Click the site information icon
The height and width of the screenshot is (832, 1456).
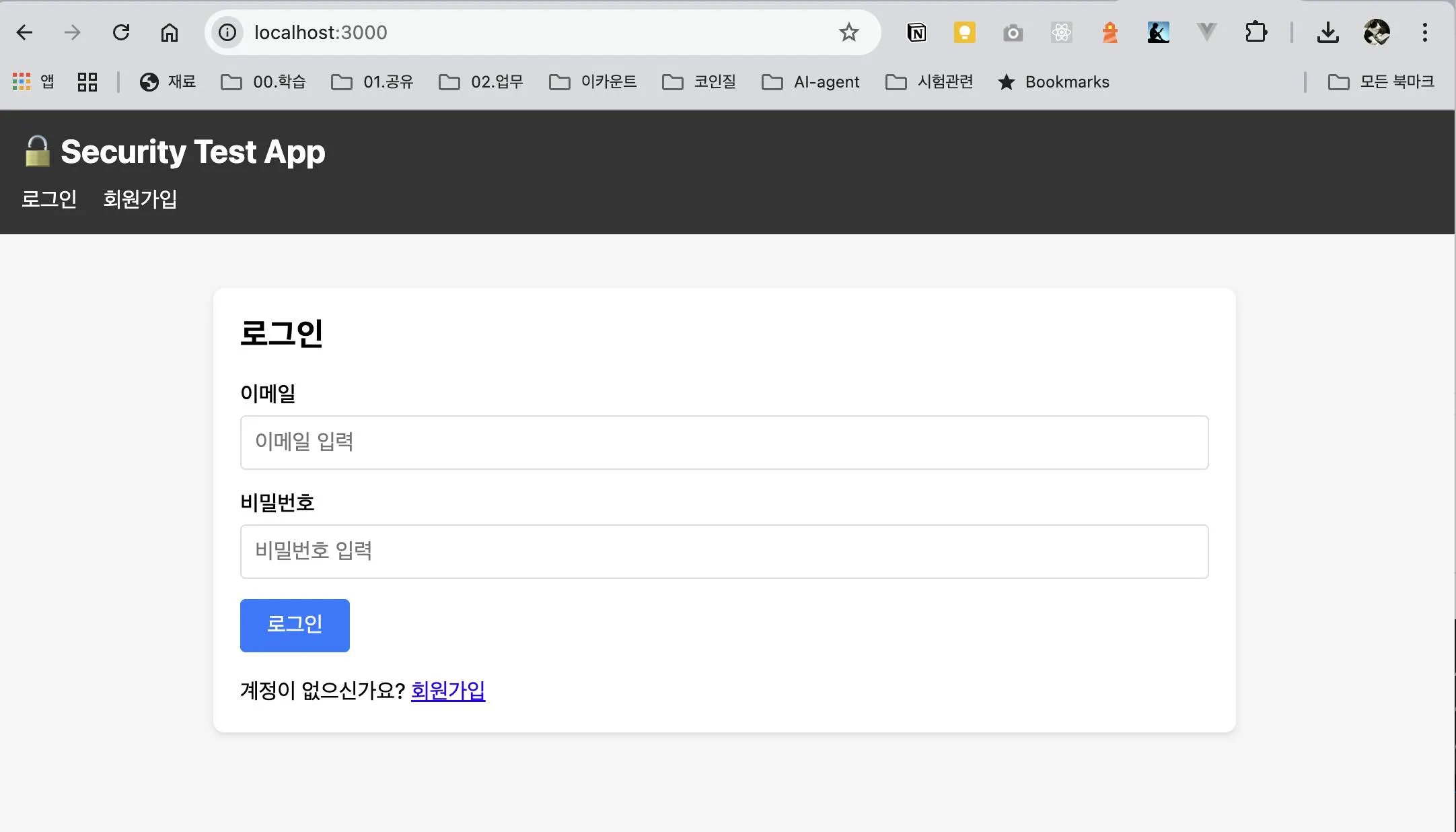click(x=228, y=32)
